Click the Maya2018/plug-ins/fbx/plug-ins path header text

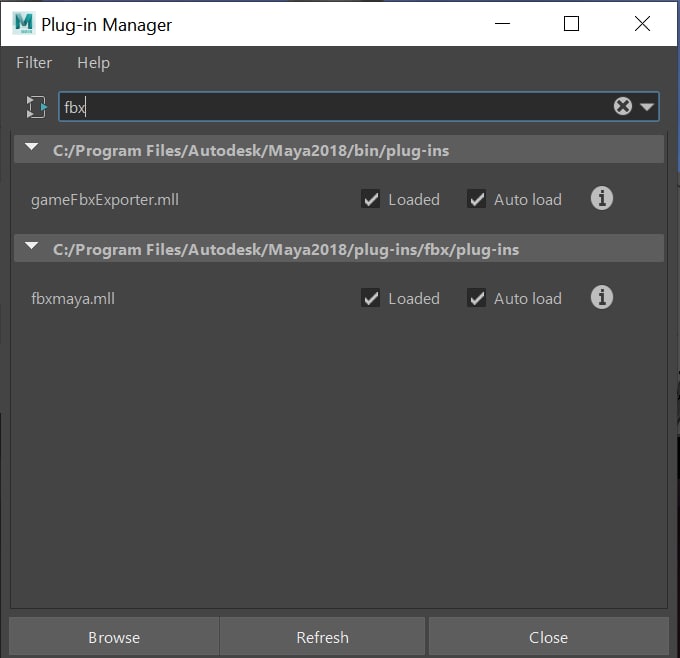[x=286, y=250]
